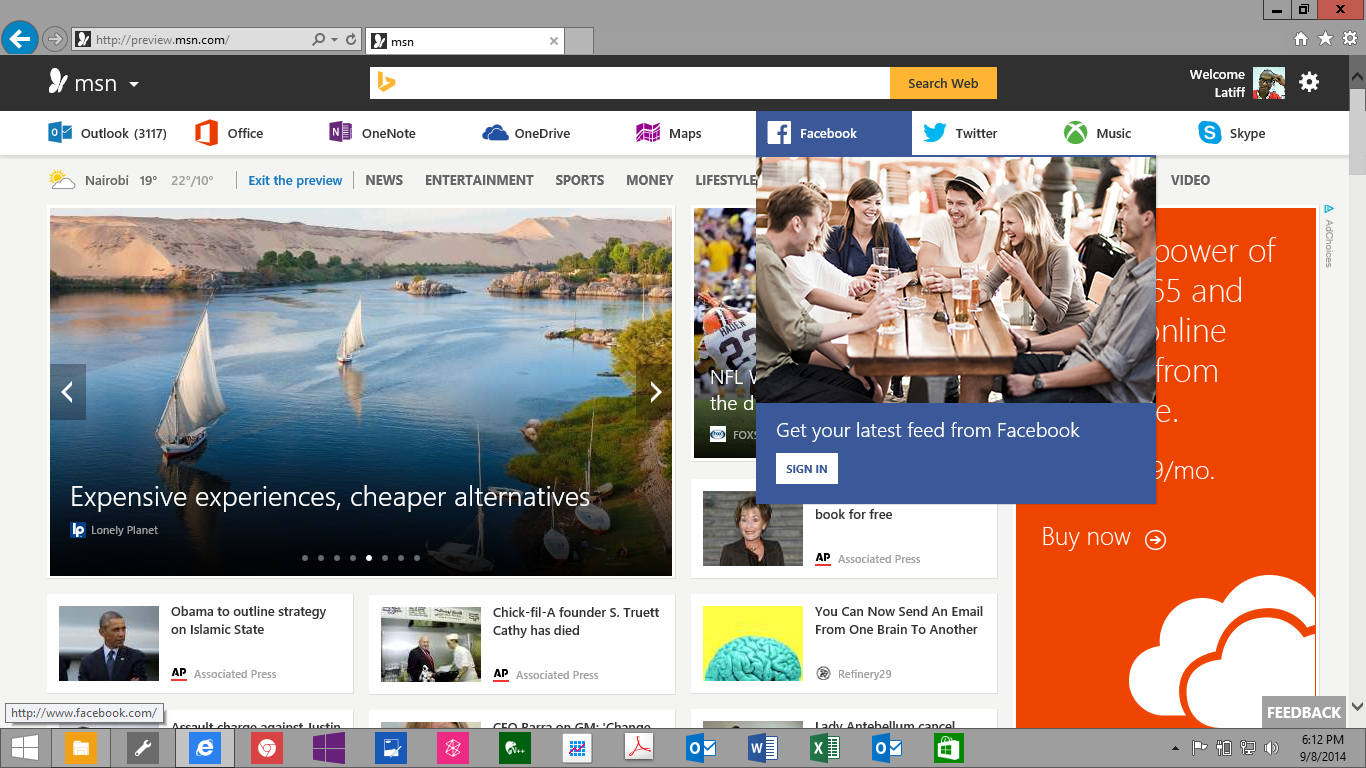Show next slide in the carousel

click(x=655, y=392)
